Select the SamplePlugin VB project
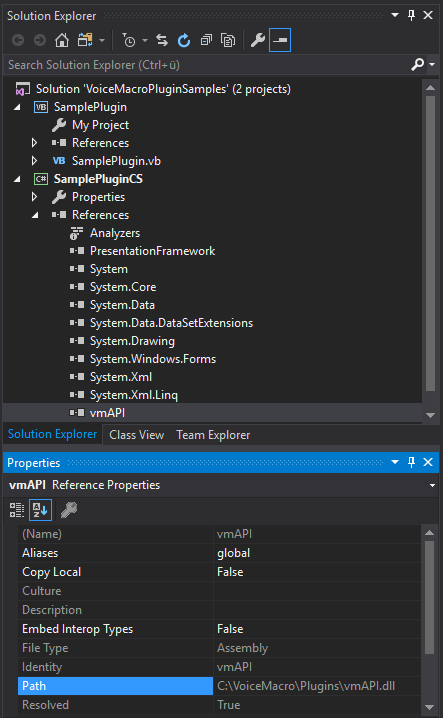Viewport: 443px width, 718px height. point(90,107)
